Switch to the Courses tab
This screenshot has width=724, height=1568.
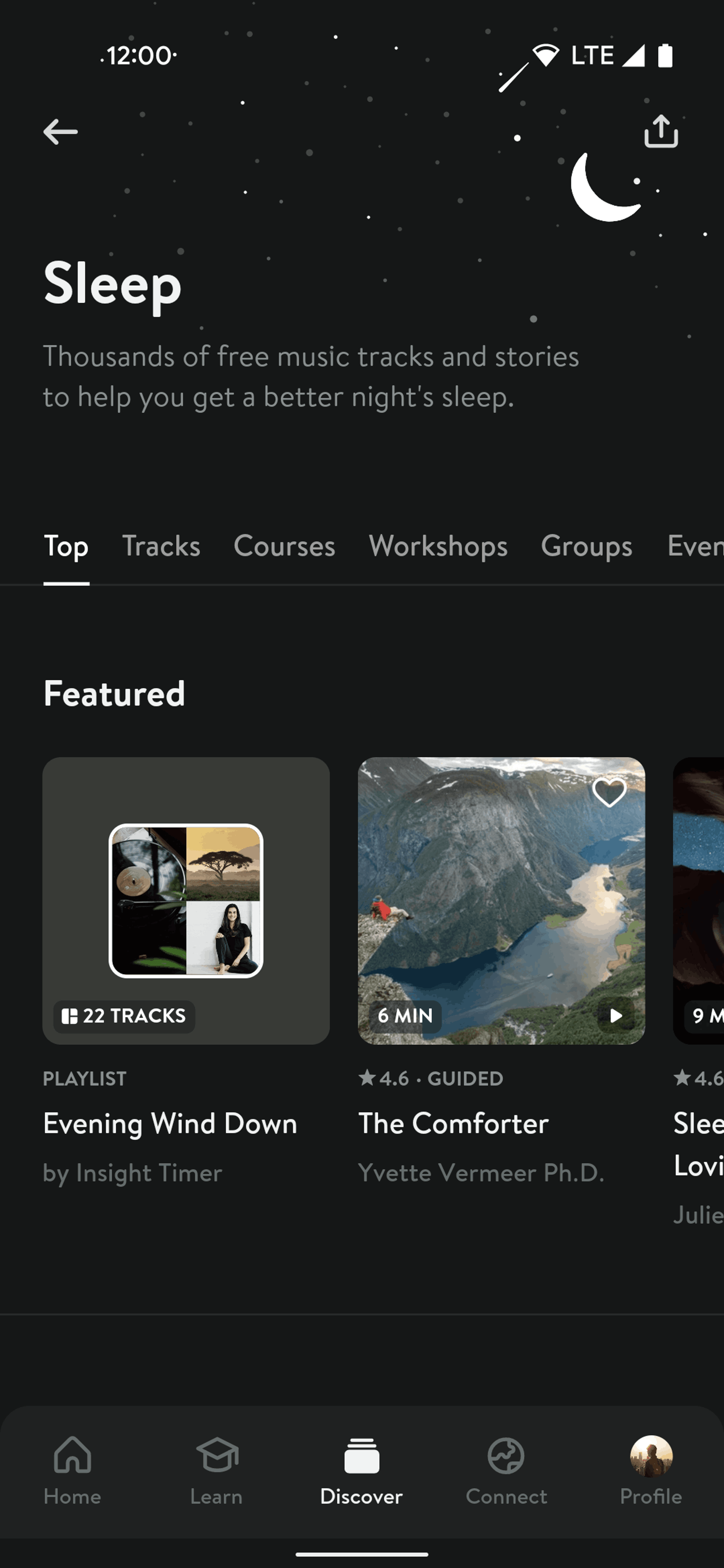(x=284, y=546)
